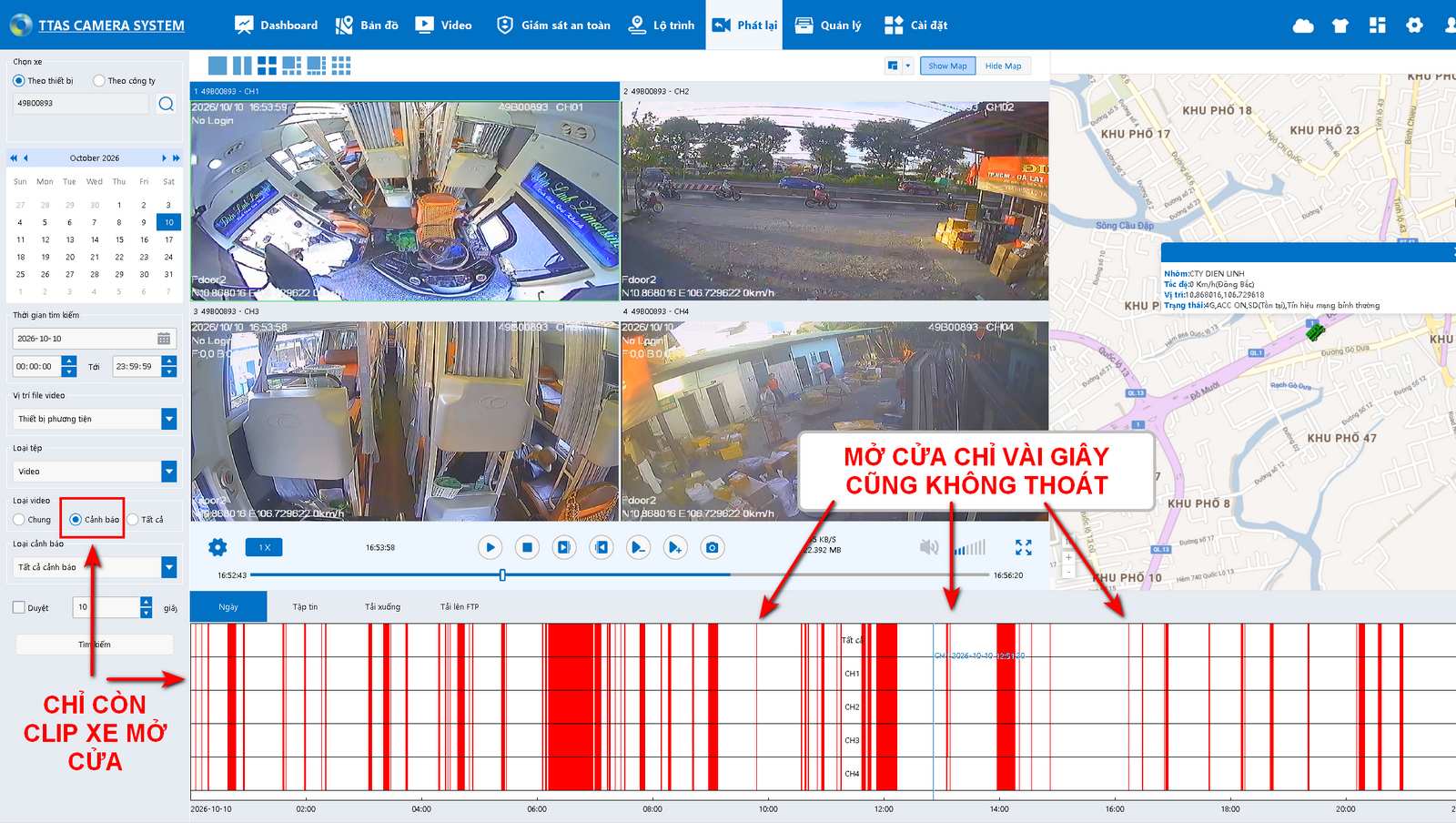The image size is (1456, 823).
Task: Speed up playback with fast-forward icon
Action: (x=675, y=547)
